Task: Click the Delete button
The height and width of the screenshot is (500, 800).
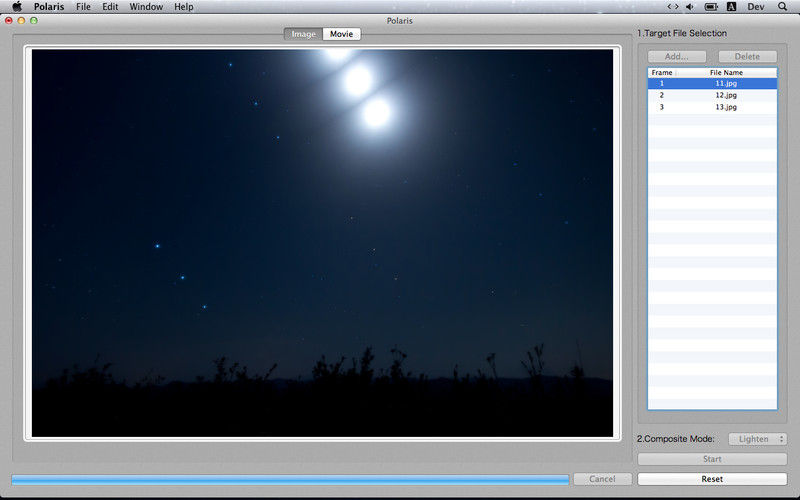Action: tap(747, 57)
